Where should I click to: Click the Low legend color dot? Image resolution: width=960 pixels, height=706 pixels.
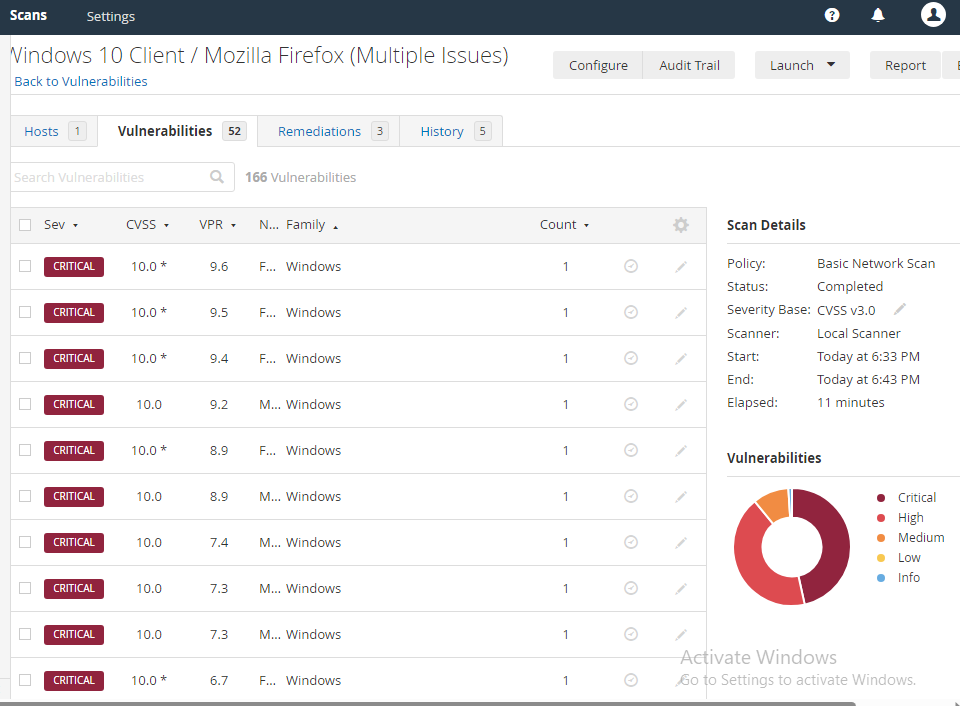click(881, 558)
